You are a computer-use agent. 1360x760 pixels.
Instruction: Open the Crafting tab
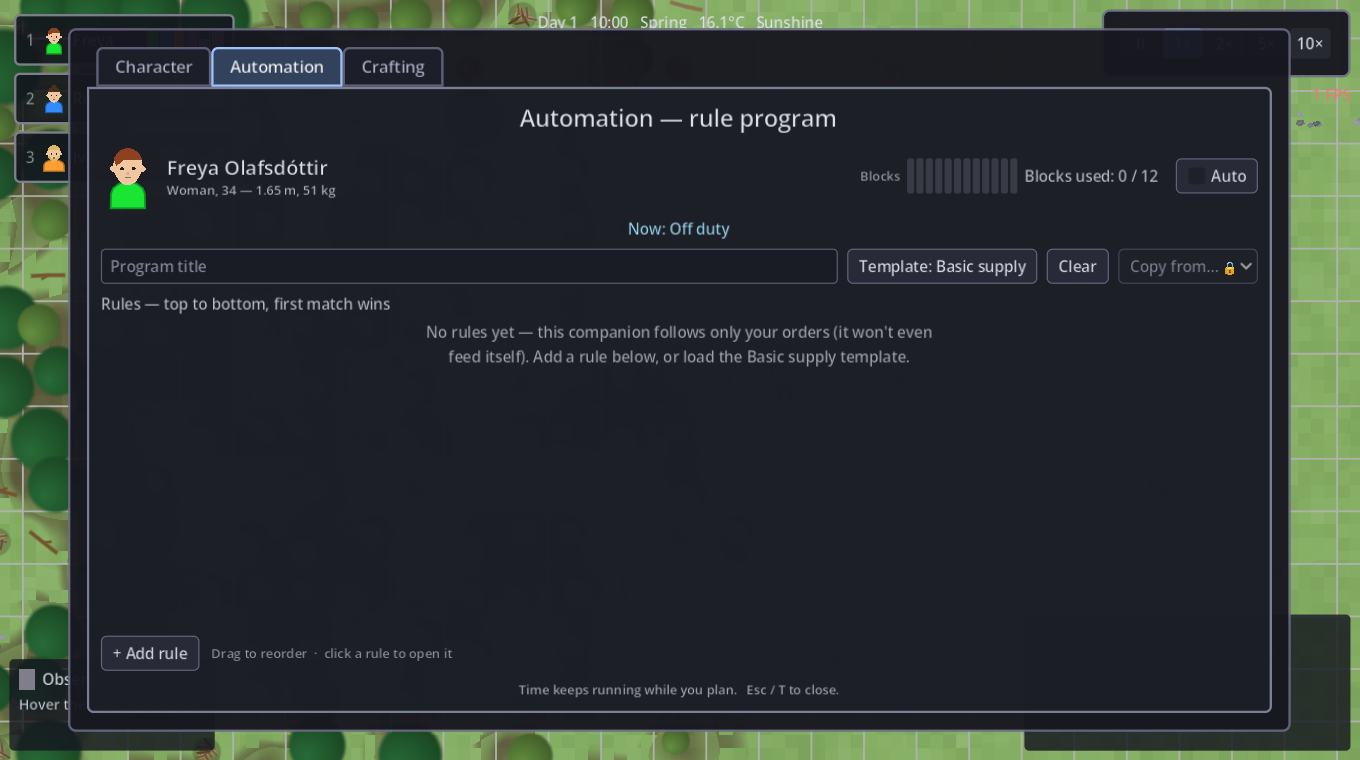point(393,67)
